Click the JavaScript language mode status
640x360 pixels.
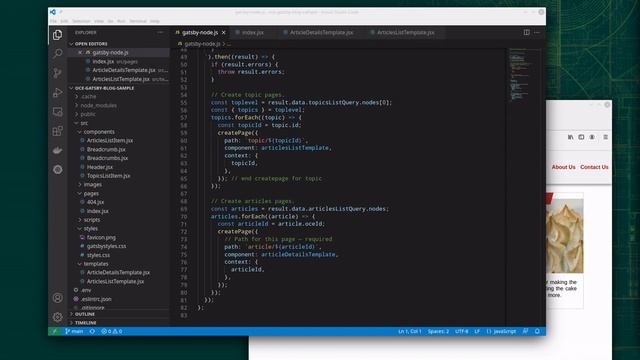[501, 331]
